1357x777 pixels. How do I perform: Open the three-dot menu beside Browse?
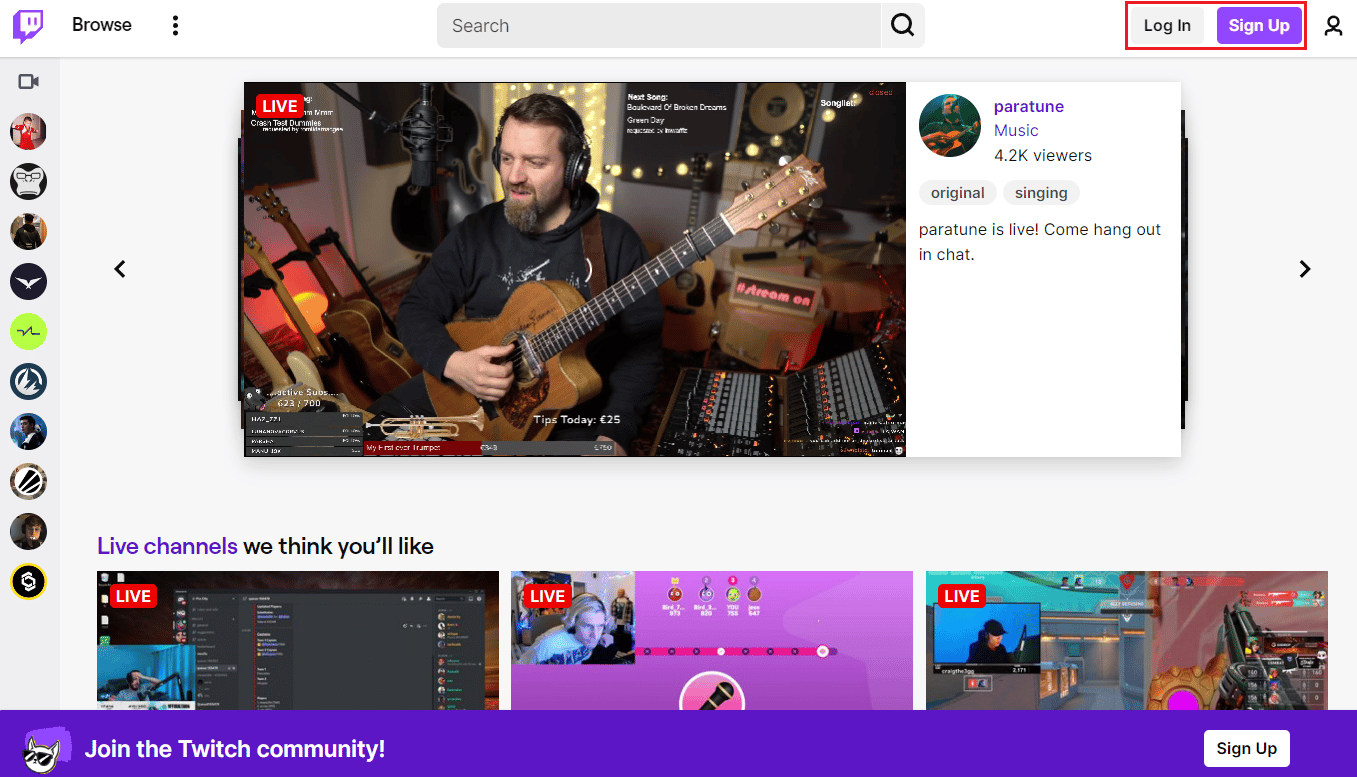click(x=175, y=25)
